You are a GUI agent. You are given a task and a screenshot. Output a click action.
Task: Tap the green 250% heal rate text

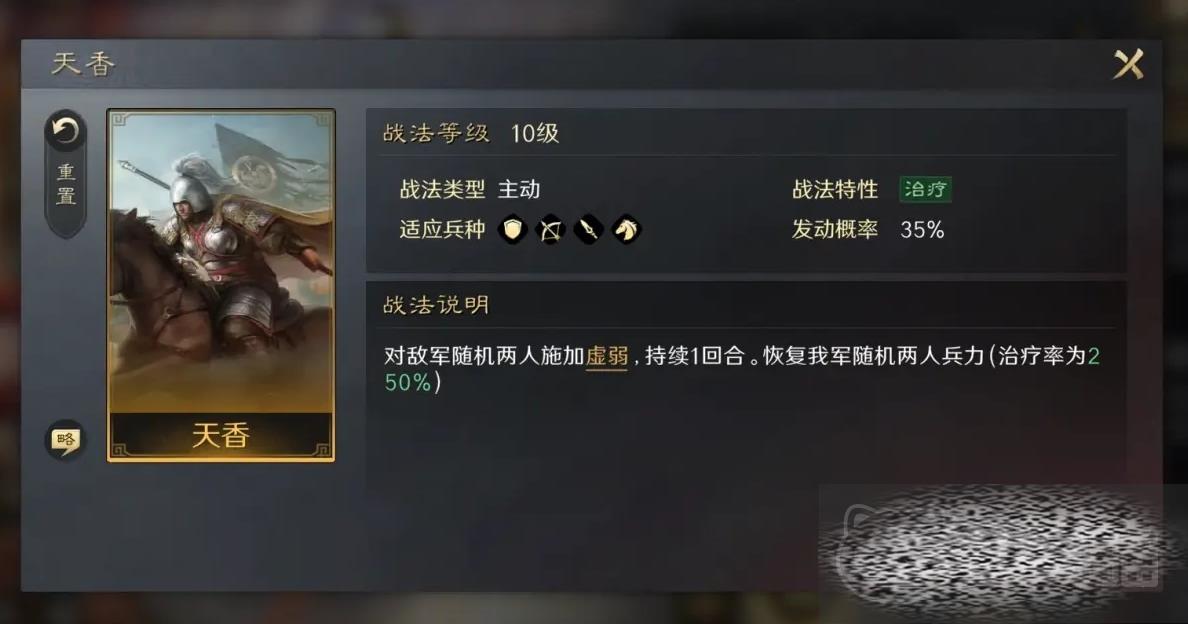coord(742,369)
